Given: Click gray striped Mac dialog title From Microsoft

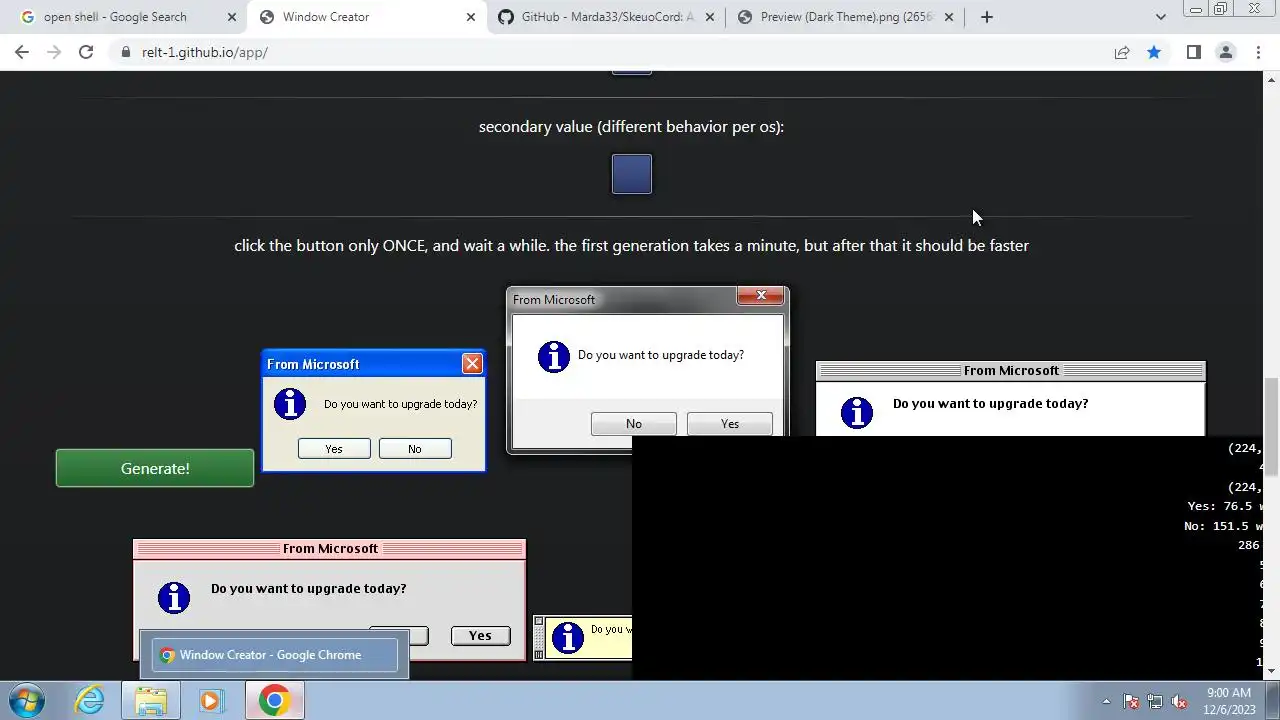Looking at the screenshot, I should pos(1011,371).
